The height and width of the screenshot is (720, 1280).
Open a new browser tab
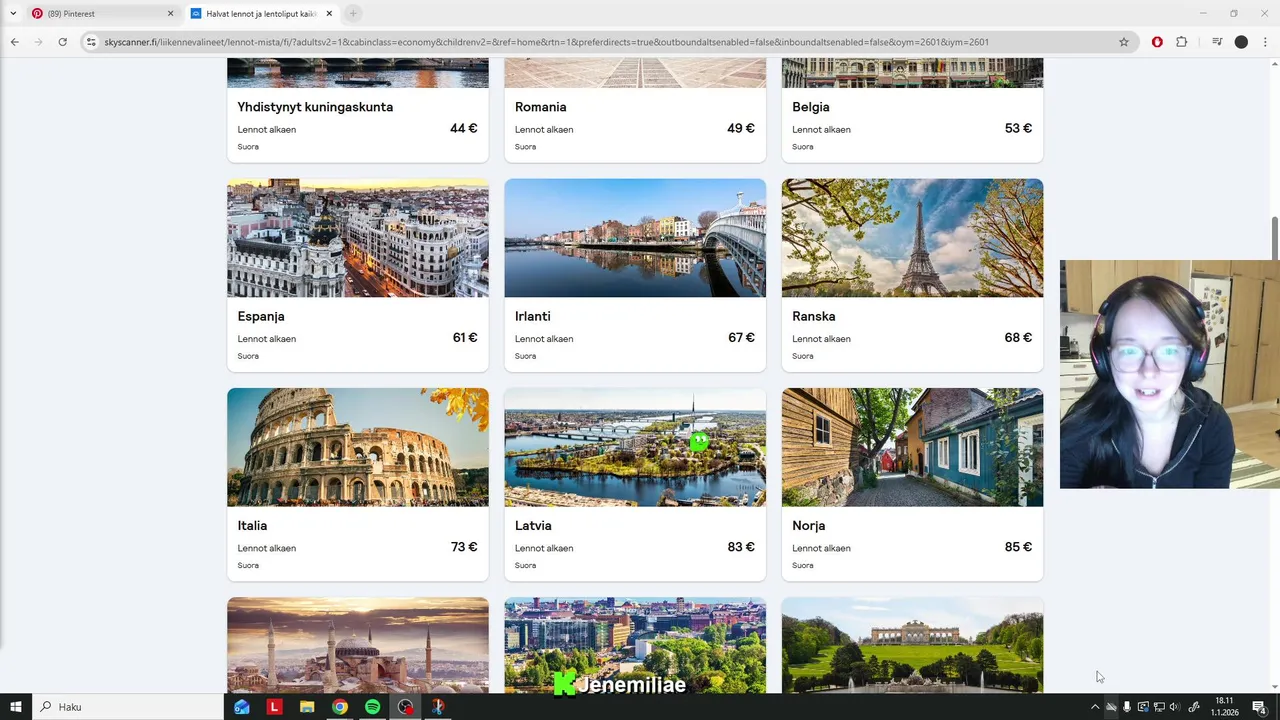point(353,13)
